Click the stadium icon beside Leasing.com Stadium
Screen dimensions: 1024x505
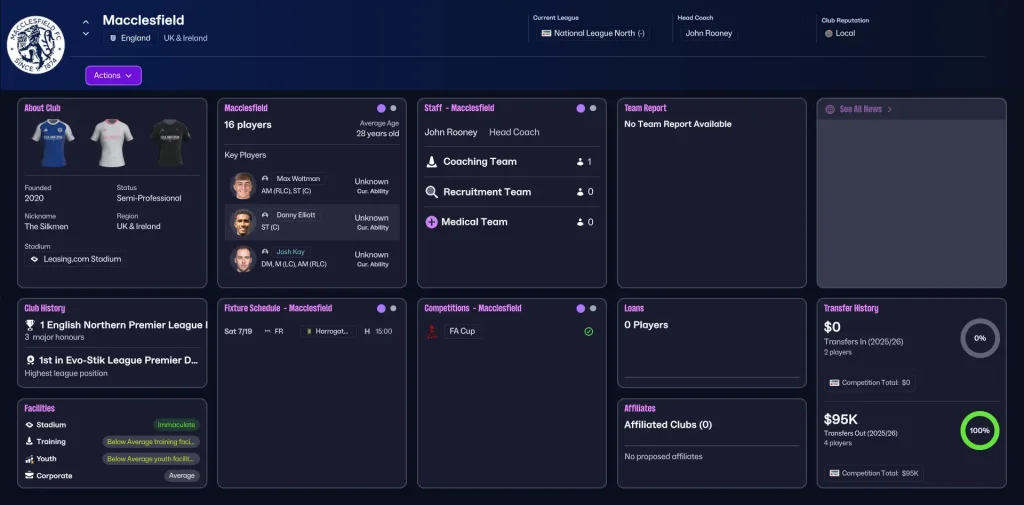tap(35, 259)
